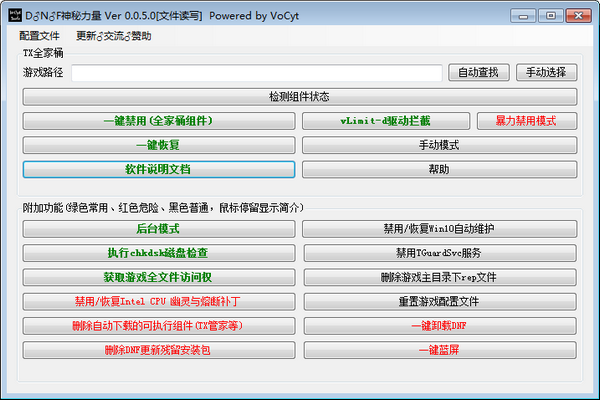Click 删除DNF更新残留安装包 button
Screen dimensions: 600x400
159,350
